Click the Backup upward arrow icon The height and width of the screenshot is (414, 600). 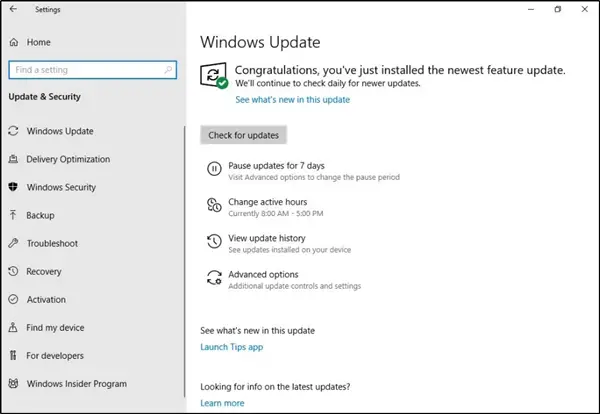coord(13,215)
